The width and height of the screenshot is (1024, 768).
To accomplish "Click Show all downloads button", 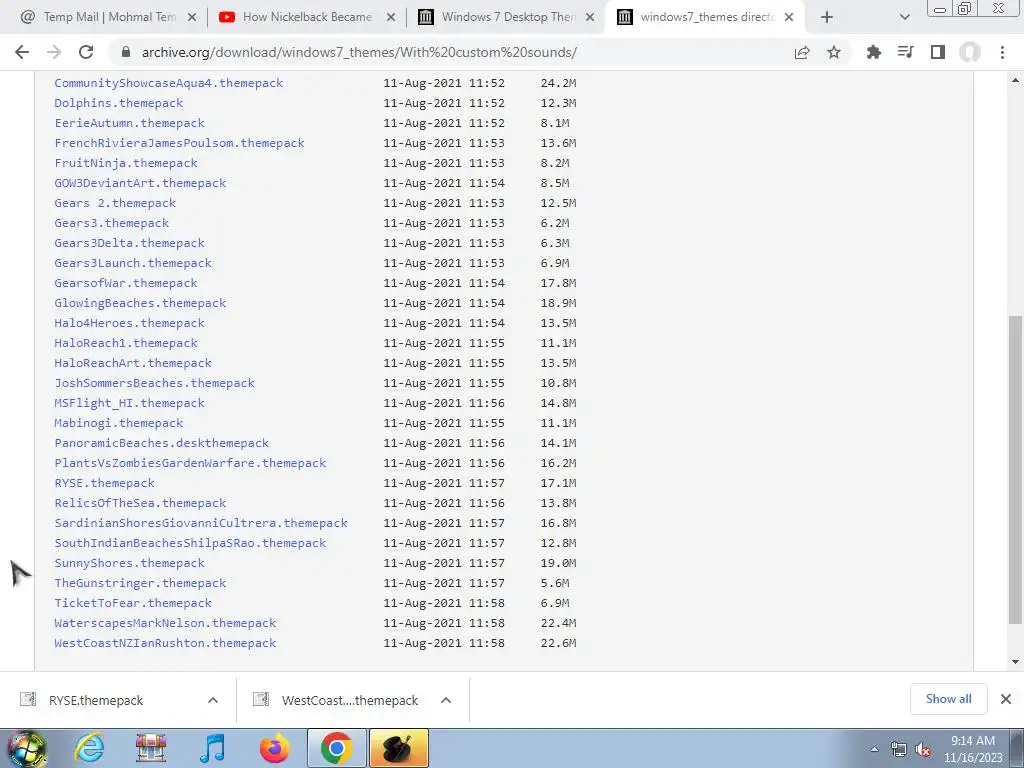I will pyautogui.click(x=948, y=699).
